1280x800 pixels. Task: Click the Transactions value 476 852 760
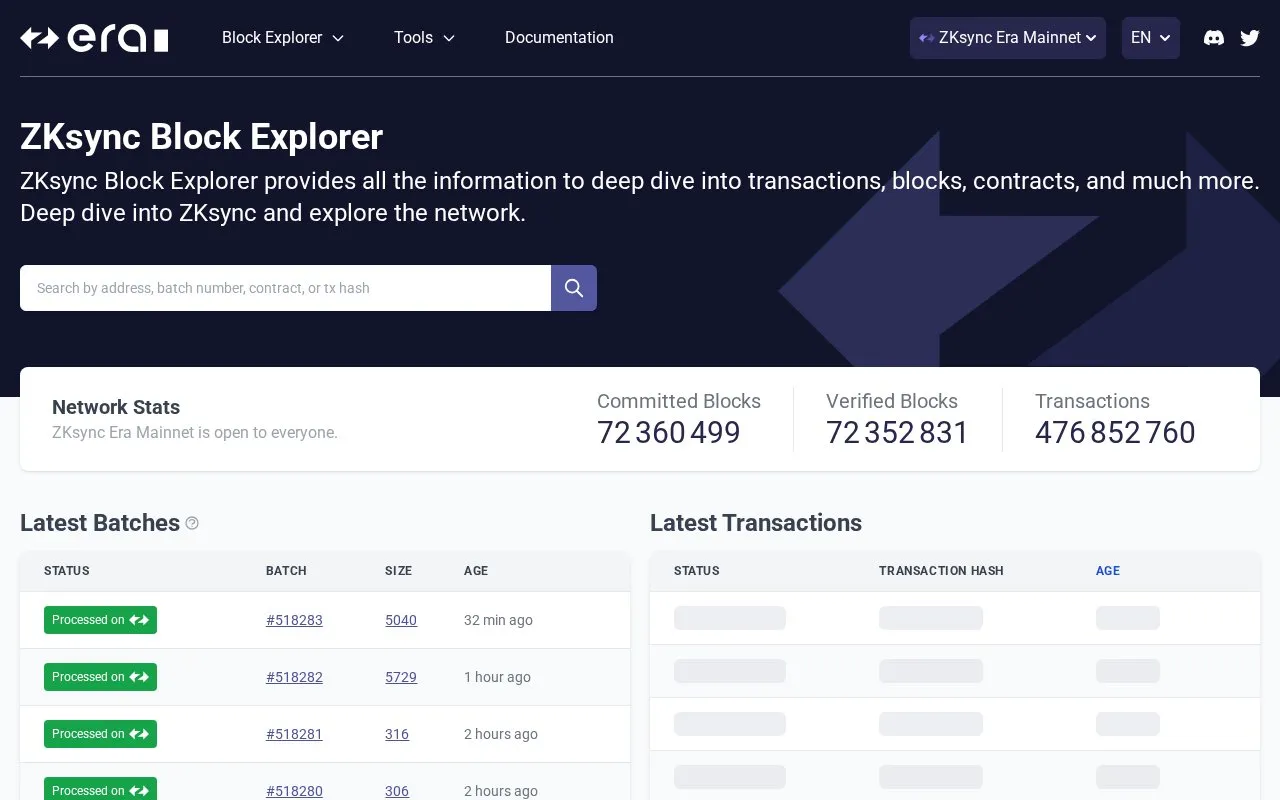coord(1115,433)
